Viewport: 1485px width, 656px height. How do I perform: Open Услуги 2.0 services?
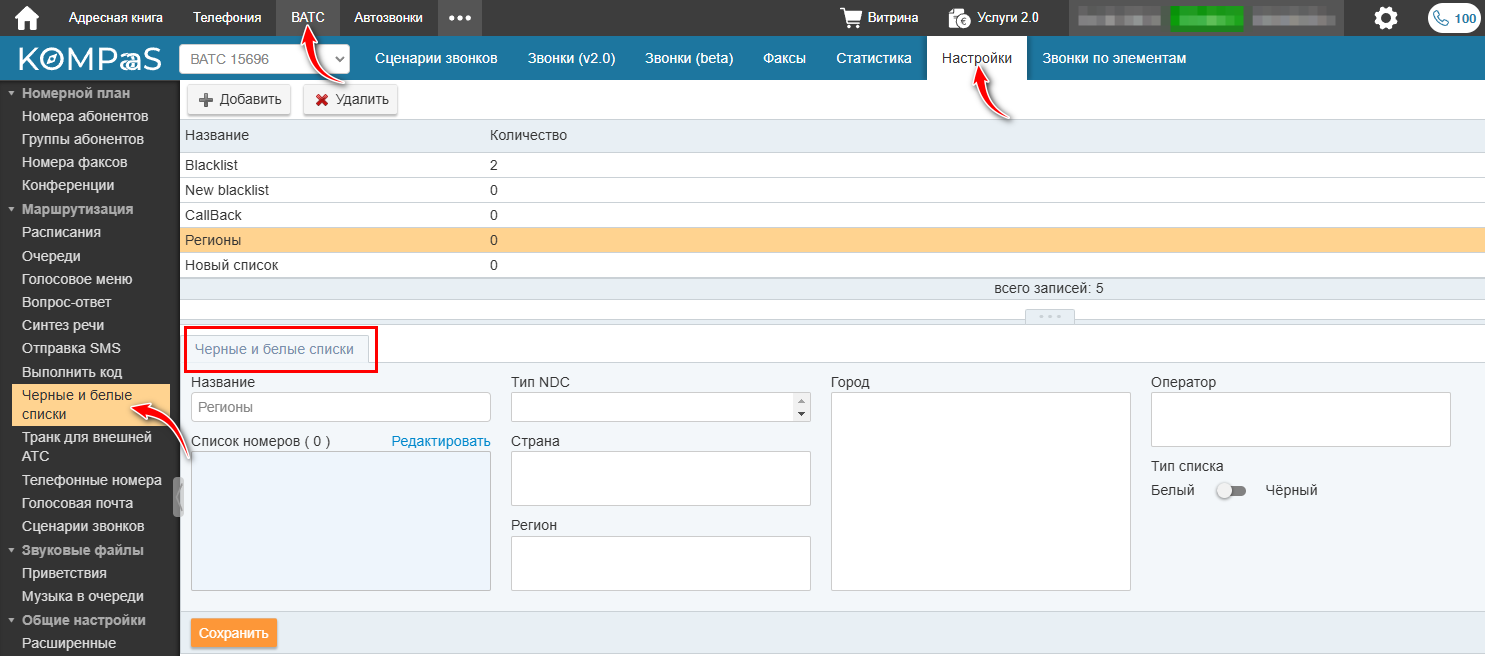coord(993,18)
